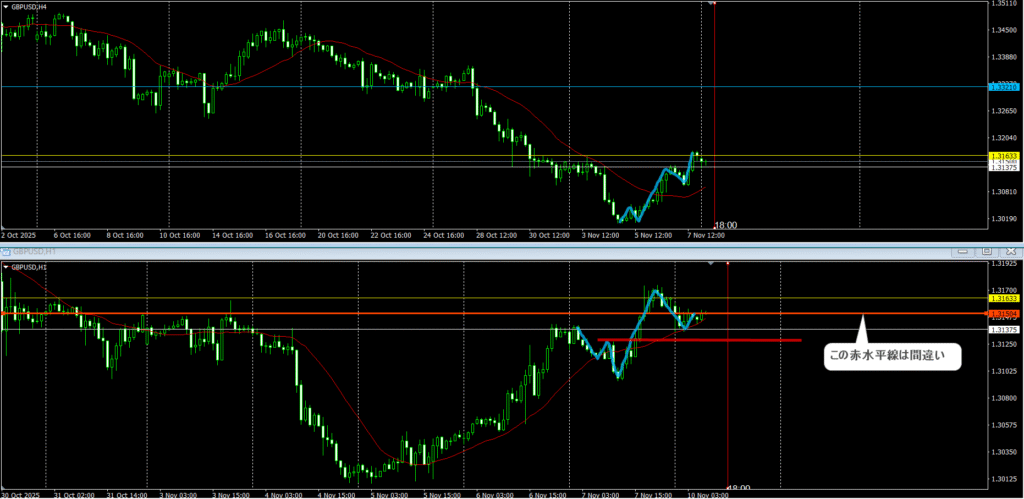Select the red vertical line in H4 chart
This screenshot has width=1024, height=499.
715,120
